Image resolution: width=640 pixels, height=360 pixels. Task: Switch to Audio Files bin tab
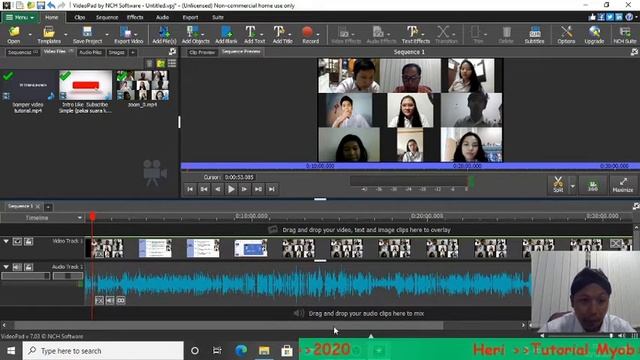click(90, 52)
